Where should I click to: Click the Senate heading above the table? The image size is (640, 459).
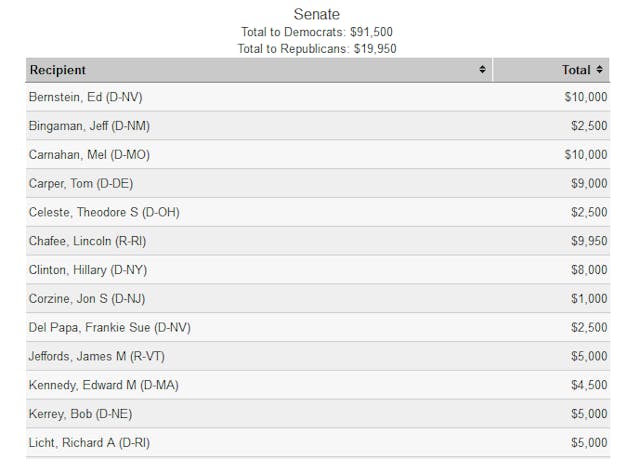pyautogui.click(x=317, y=14)
